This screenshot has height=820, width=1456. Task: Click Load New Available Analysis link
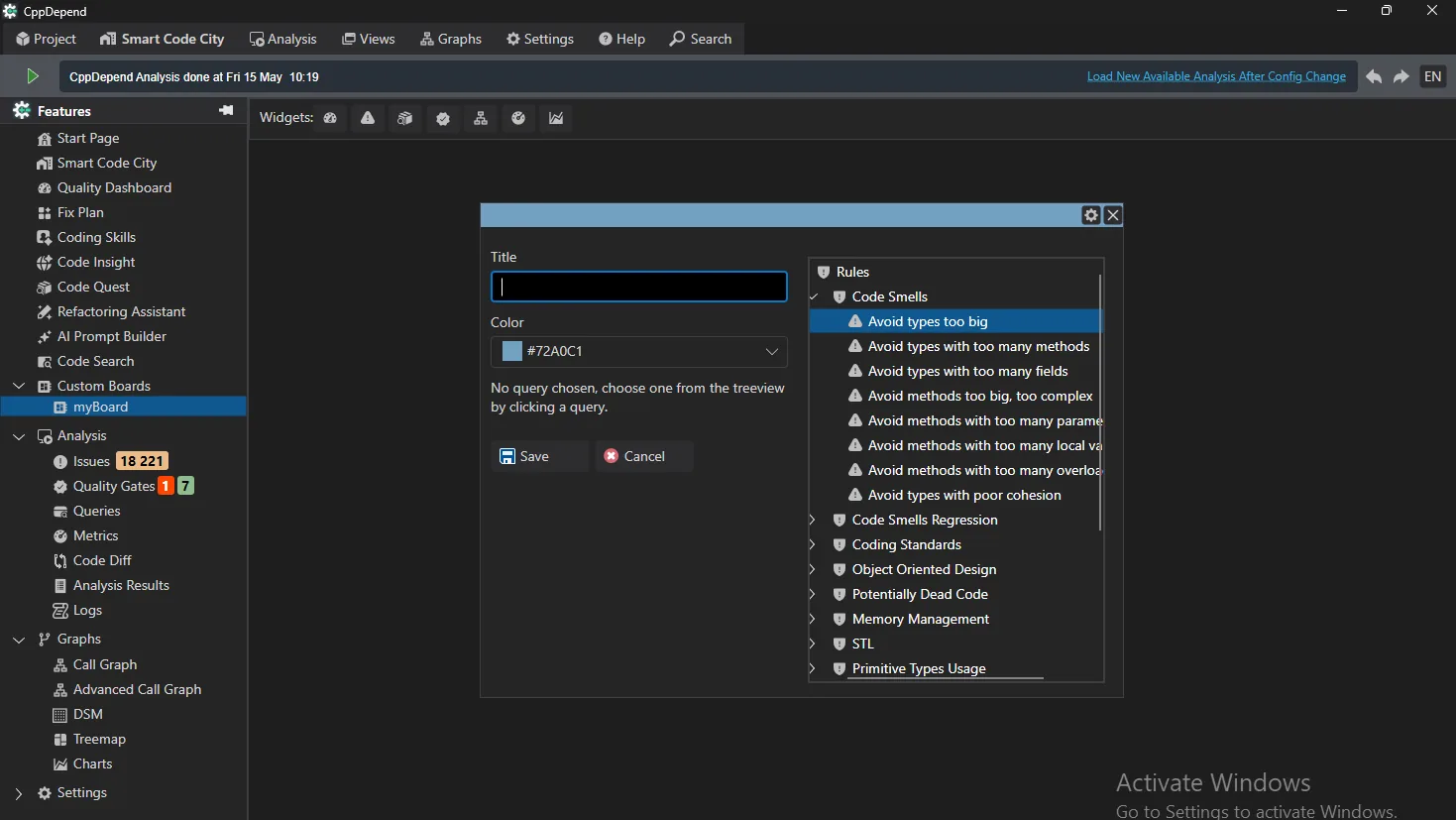coord(1216,76)
